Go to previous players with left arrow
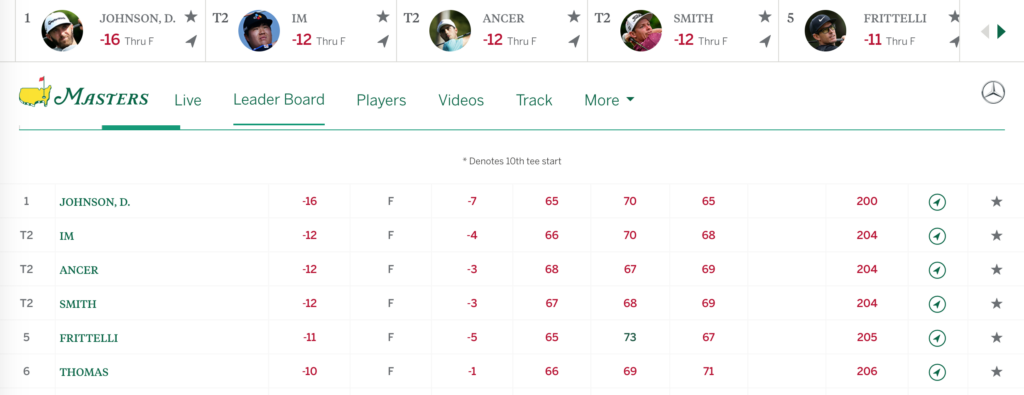This screenshot has width=1024, height=395. pos(985,31)
